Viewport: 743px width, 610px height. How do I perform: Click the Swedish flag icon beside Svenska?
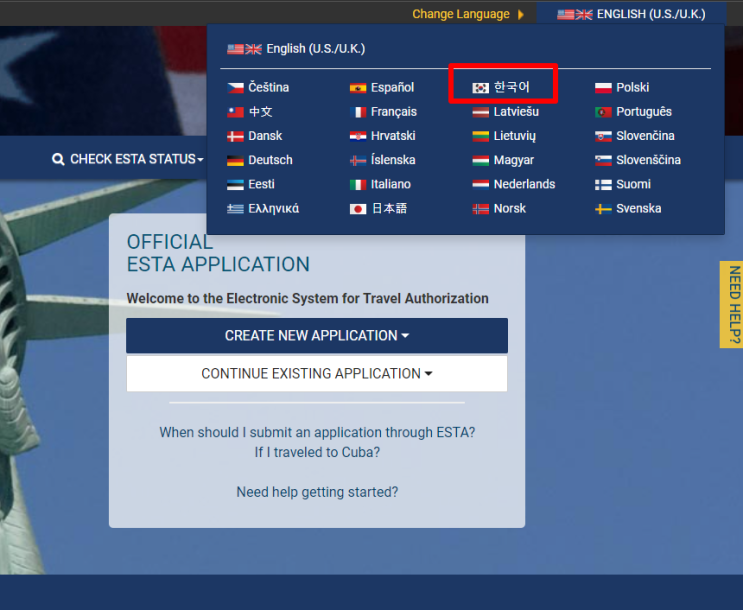click(603, 209)
